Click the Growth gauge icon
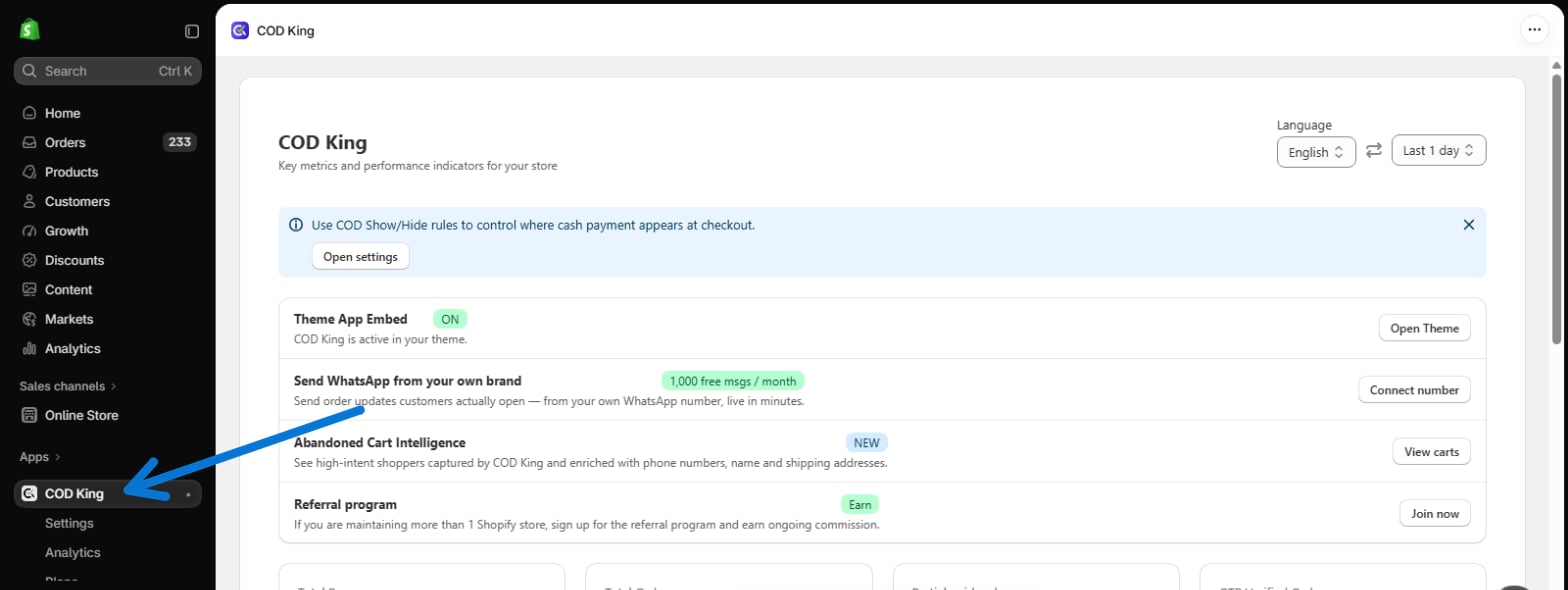 click(29, 231)
